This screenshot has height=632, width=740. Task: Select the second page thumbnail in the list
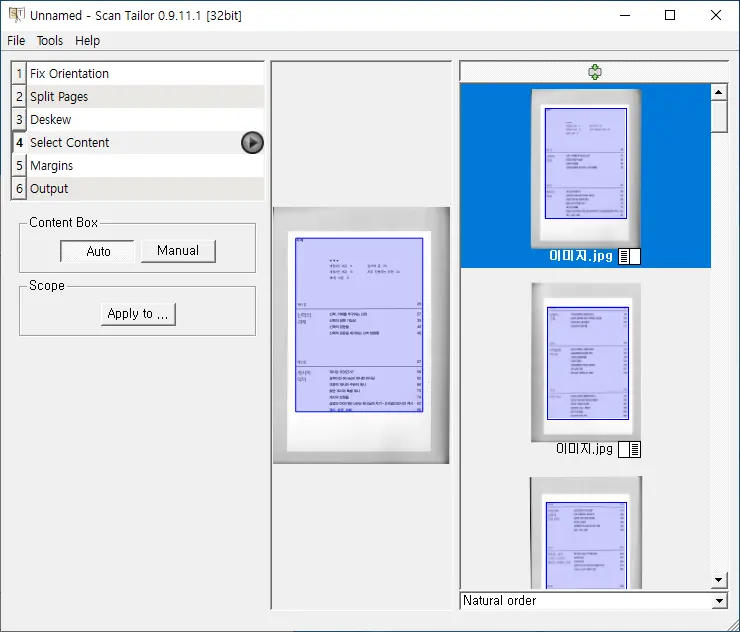point(586,362)
